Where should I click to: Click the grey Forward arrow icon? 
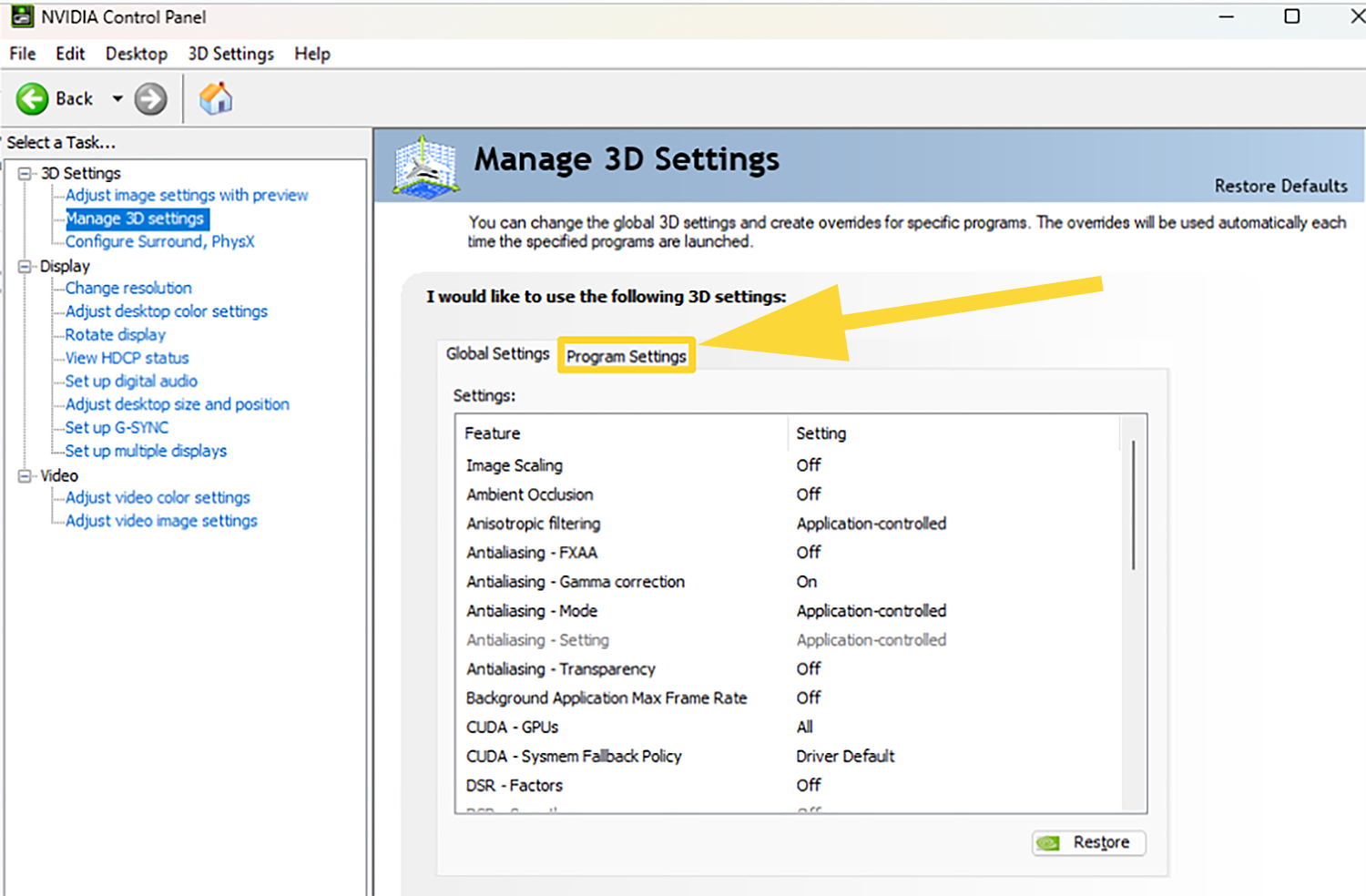[150, 98]
